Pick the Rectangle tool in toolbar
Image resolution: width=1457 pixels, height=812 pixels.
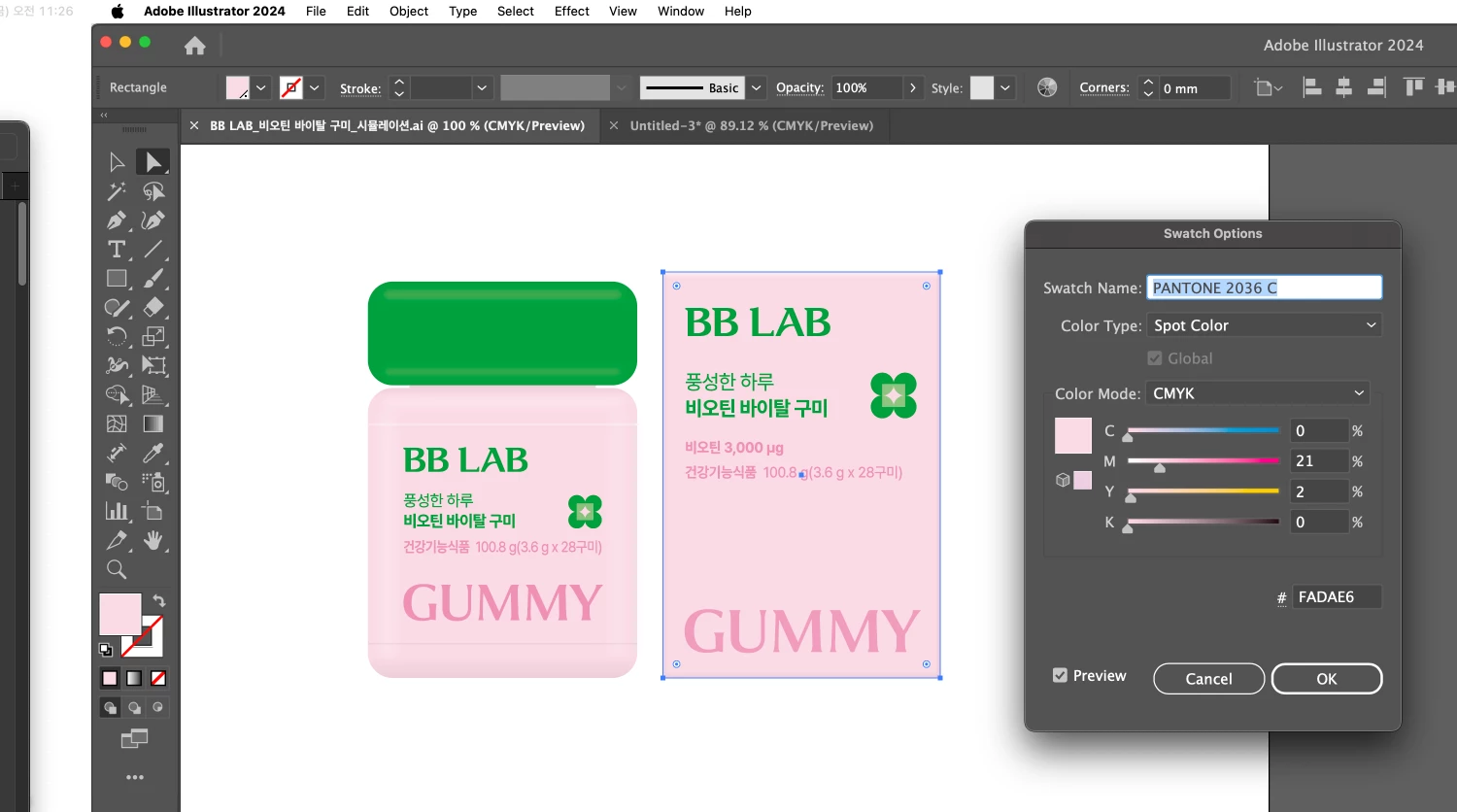point(117,279)
